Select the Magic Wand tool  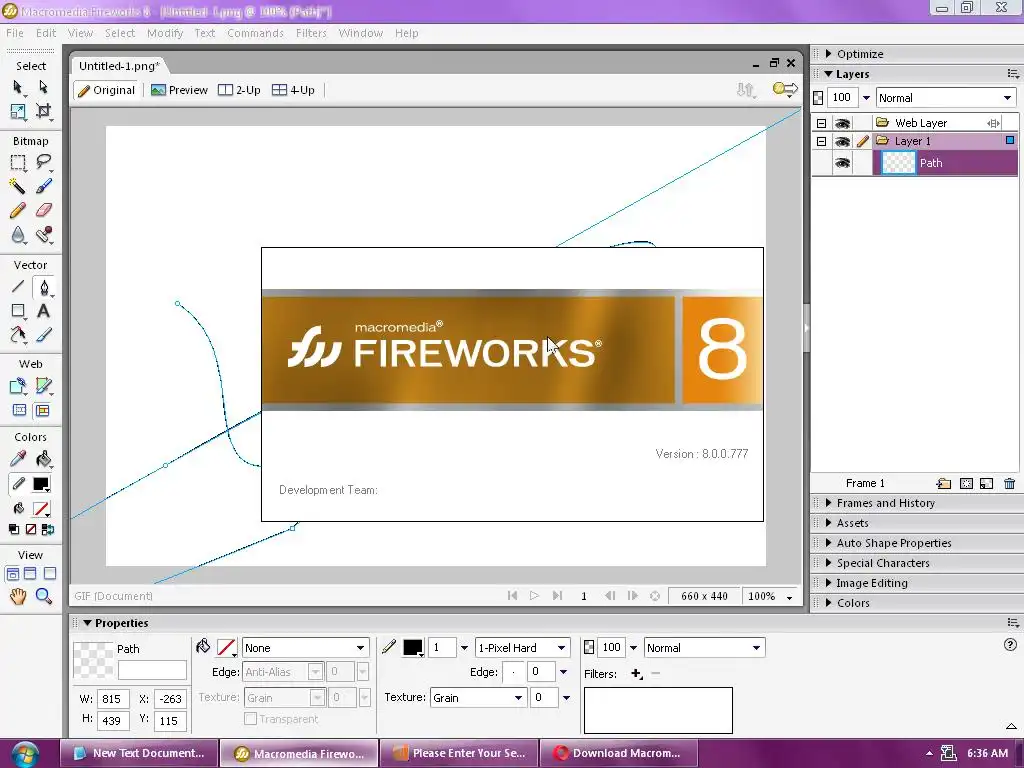(18, 187)
